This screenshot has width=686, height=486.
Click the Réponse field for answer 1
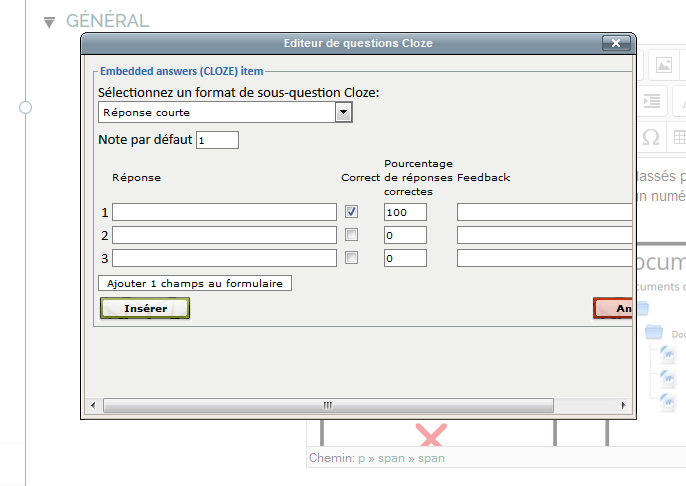224,212
